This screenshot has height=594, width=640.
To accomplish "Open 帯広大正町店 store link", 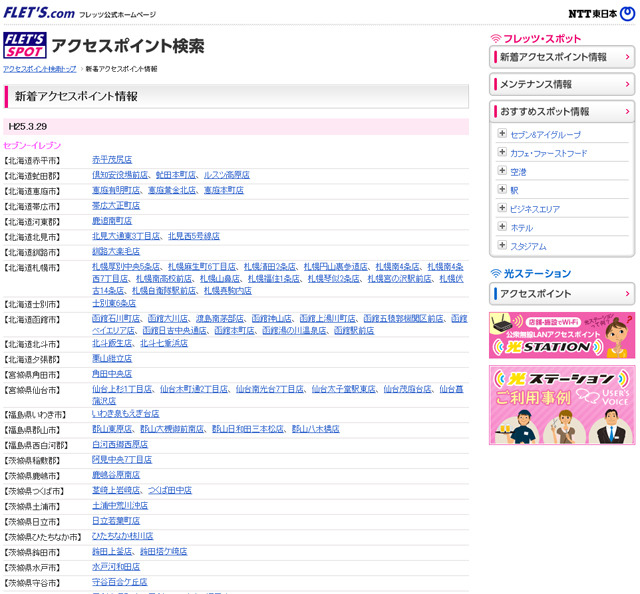I will tap(116, 205).
